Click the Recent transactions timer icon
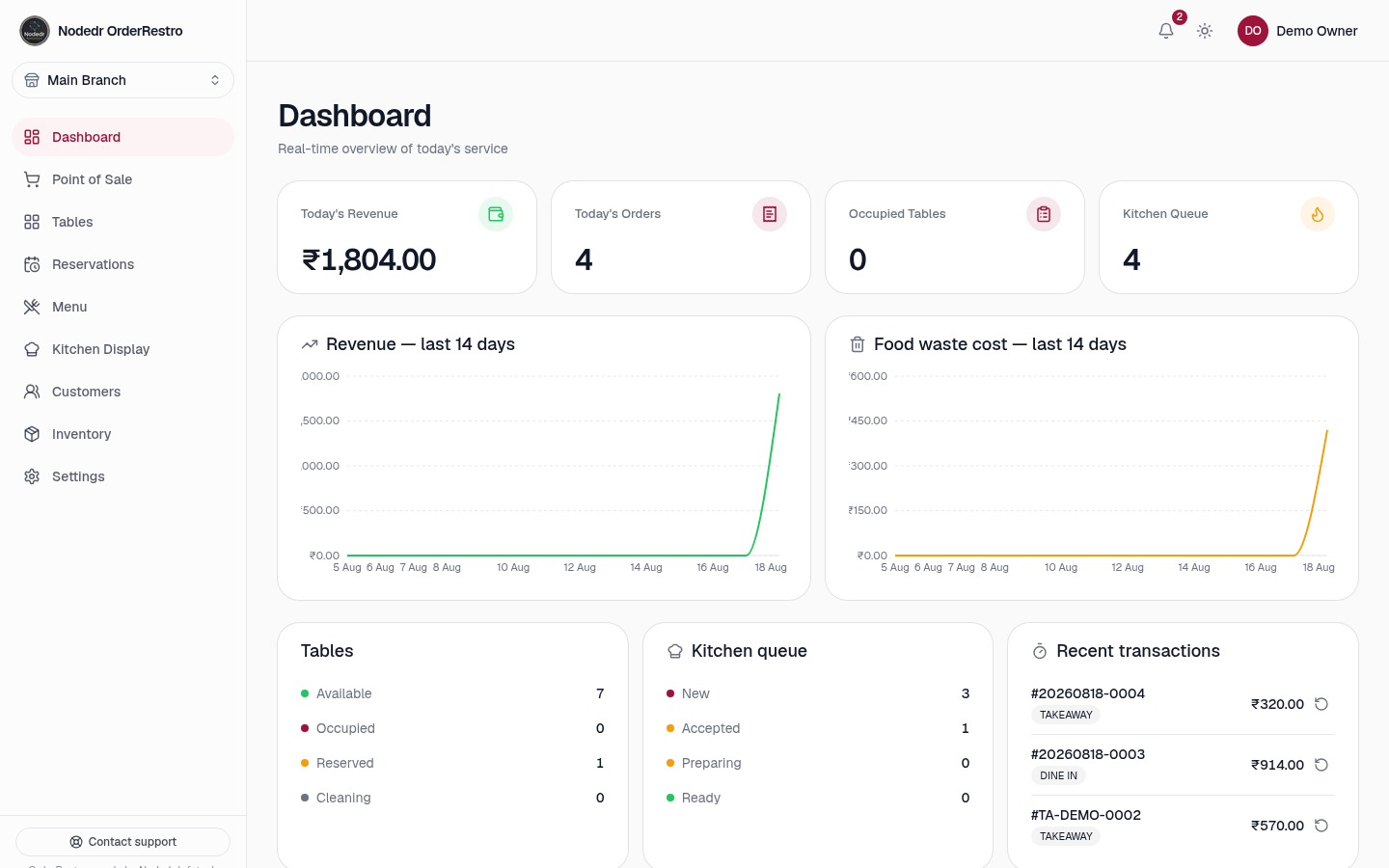The width and height of the screenshot is (1389, 868). pyautogui.click(x=1040, y=651)
